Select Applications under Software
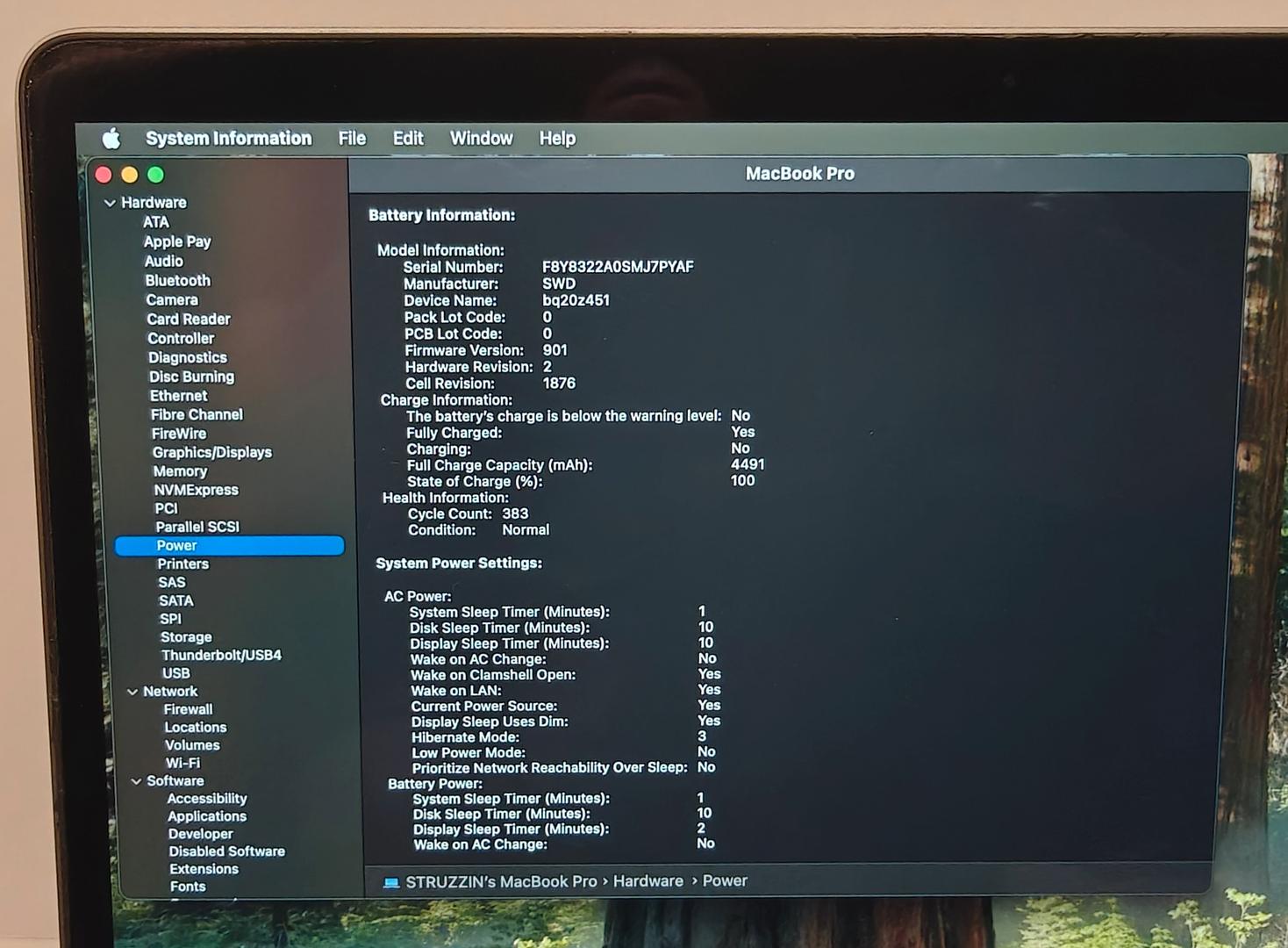This screenshot has height=948, width=1288. (x=207, y=816)
